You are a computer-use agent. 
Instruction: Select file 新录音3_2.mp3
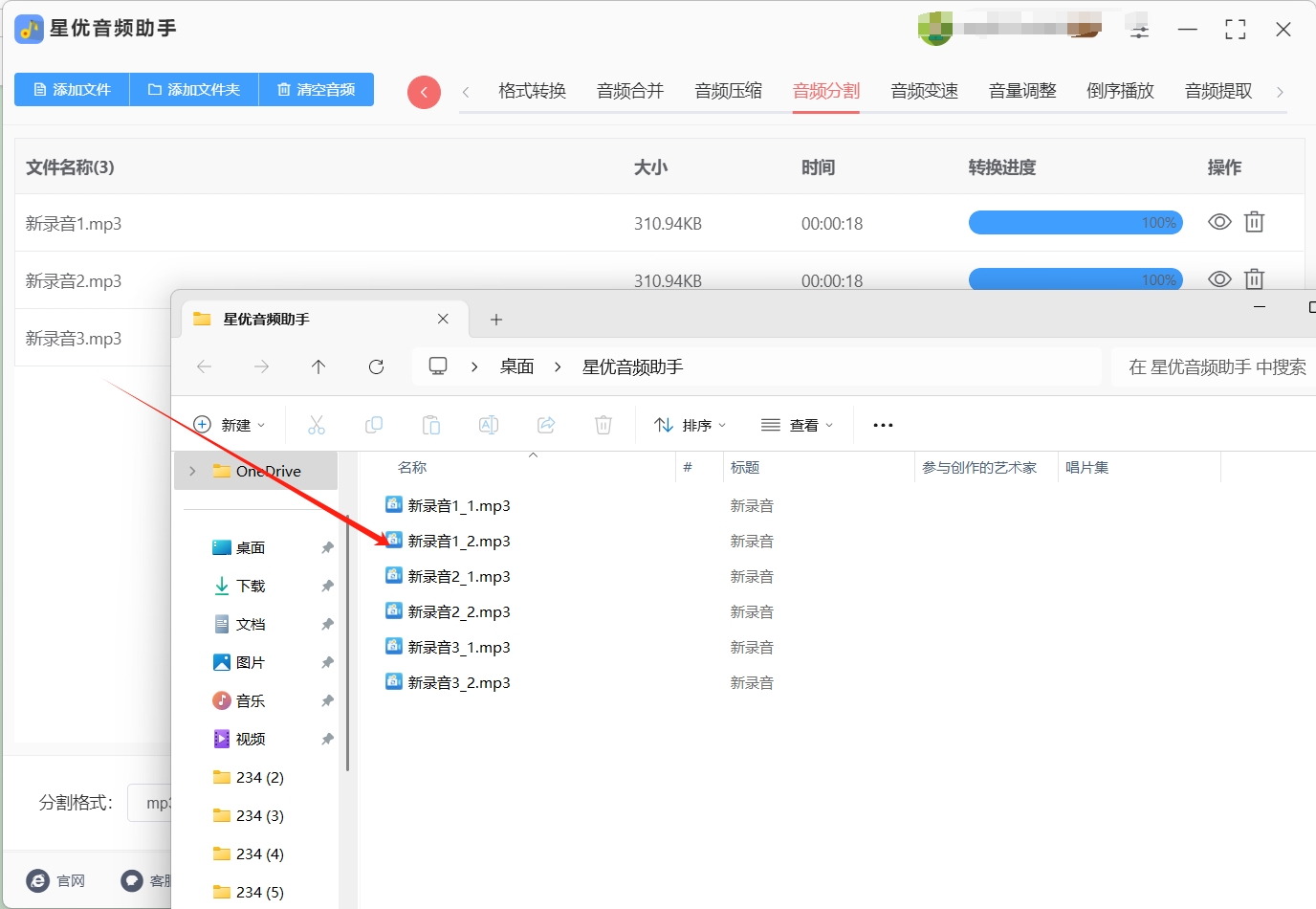point(448,682)
